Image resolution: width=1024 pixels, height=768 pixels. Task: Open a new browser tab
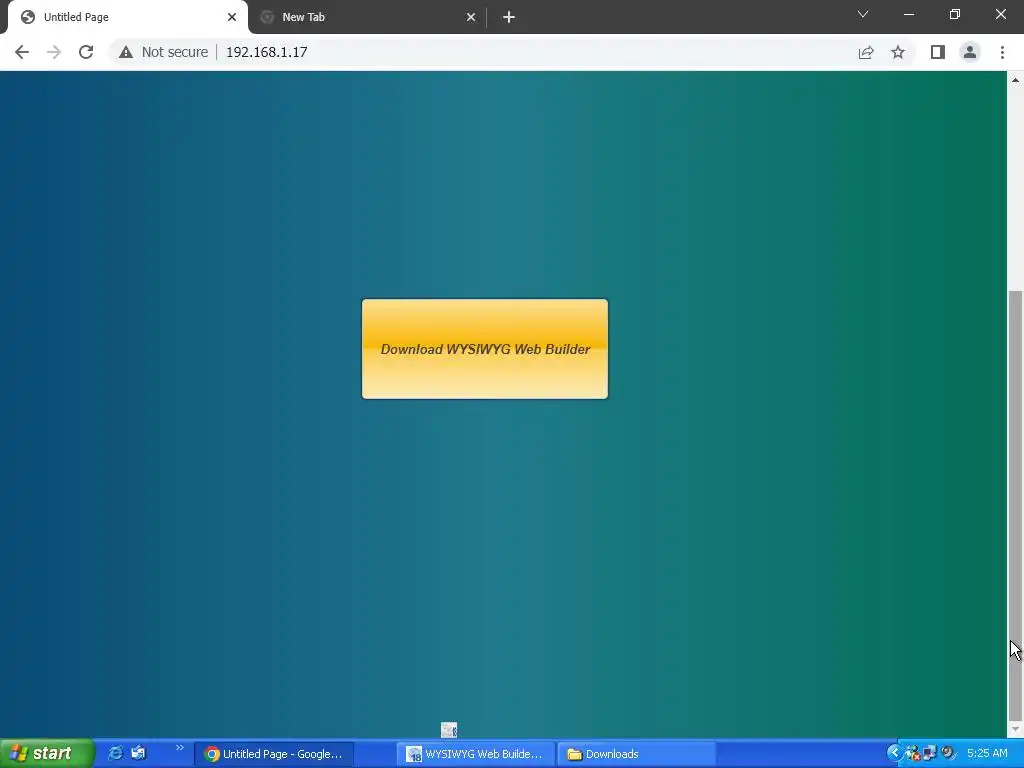pos(509,17)
